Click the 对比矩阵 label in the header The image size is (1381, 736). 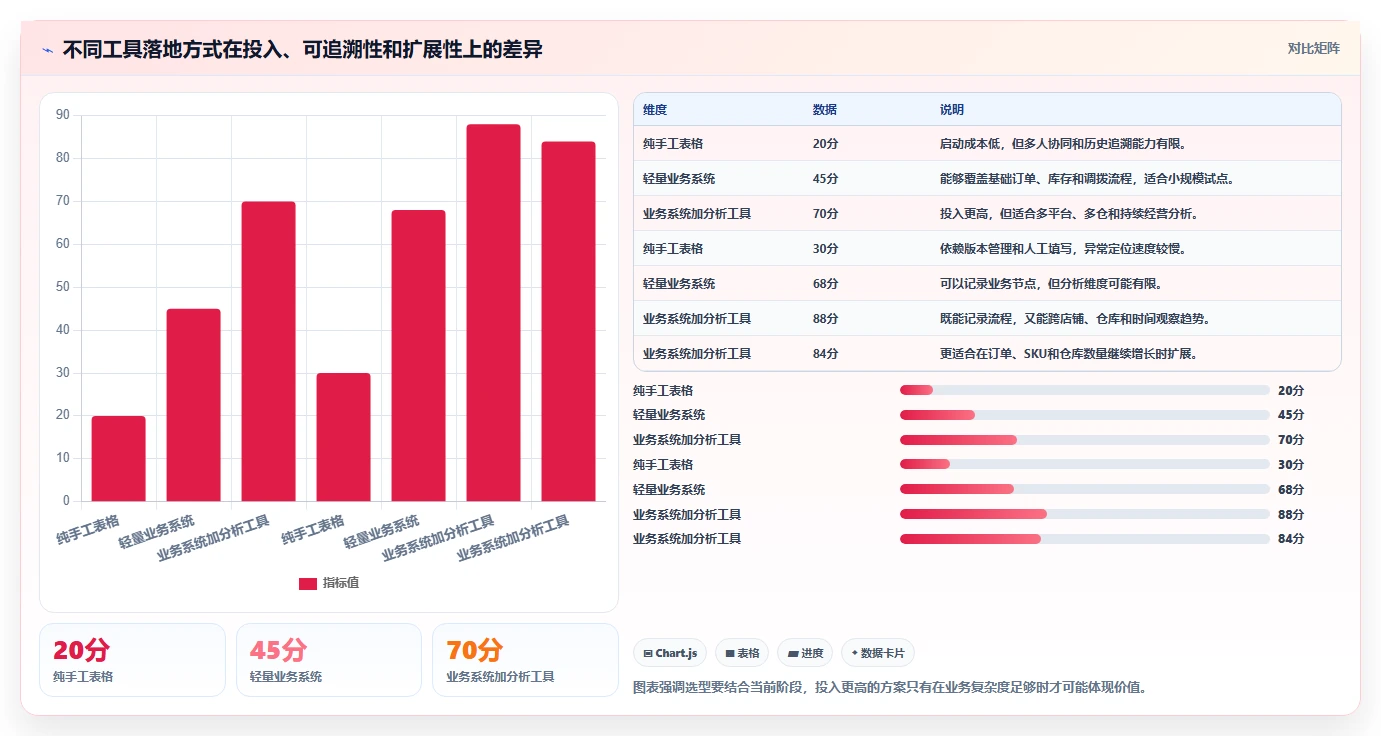[1313, 48]
